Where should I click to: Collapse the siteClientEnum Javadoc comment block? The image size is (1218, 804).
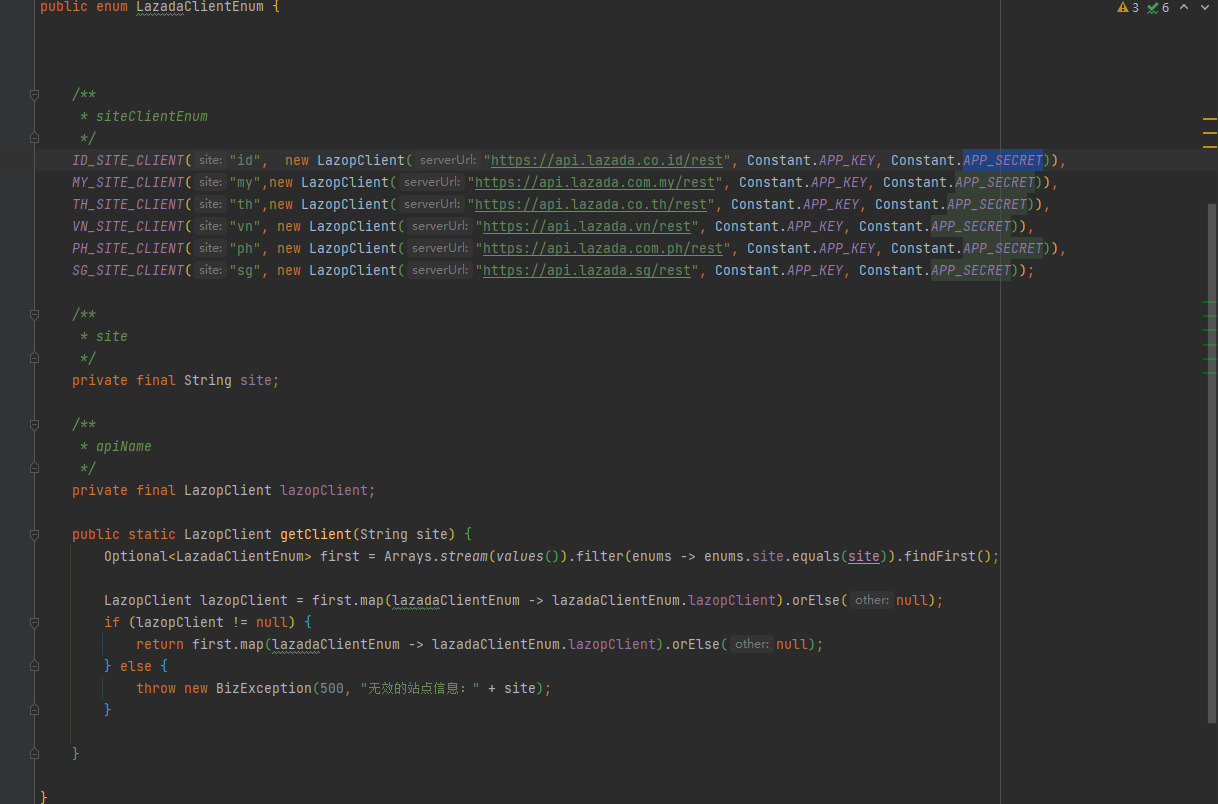coord(35,95)
